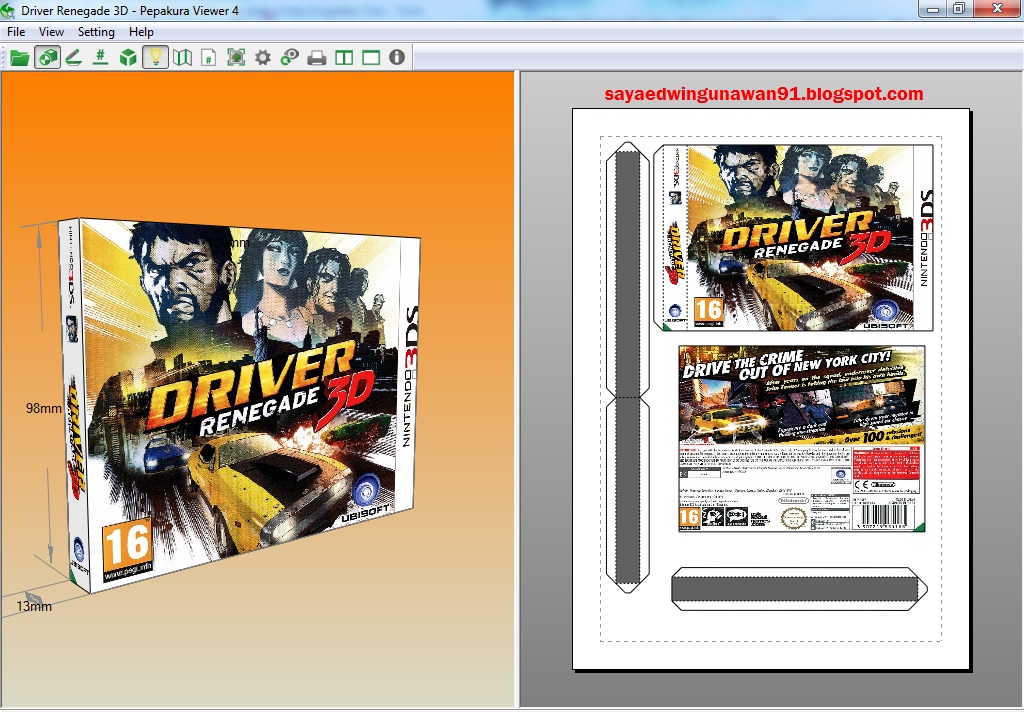Viewport: 1024px width, 712px height.
Task: Open settings with the gear icon
Action: (263, 57)
